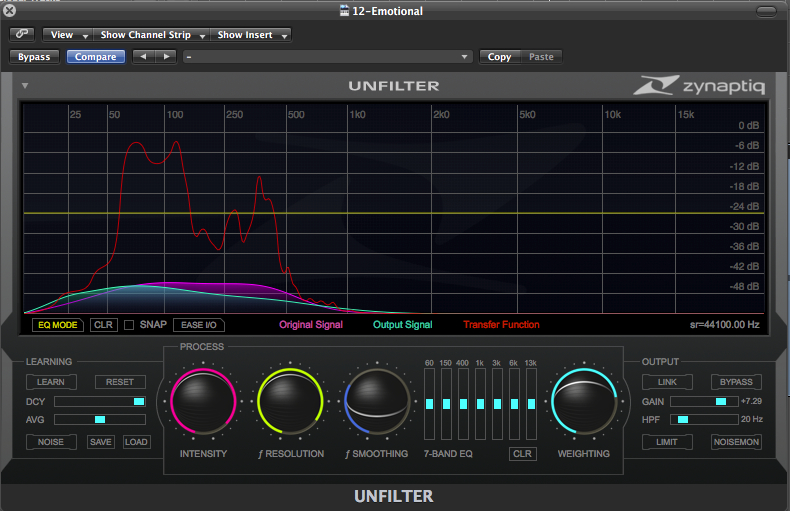The height and width of the screenshot is (511, 790).
Task: Adjust the 150 Hz EQ band fader
Action: pyautogui.click(x=446, y=404)
